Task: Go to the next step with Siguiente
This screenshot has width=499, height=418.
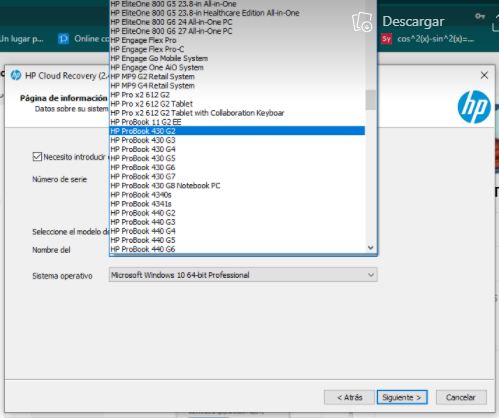Action: pyautogui.click(x=402, y=397)
